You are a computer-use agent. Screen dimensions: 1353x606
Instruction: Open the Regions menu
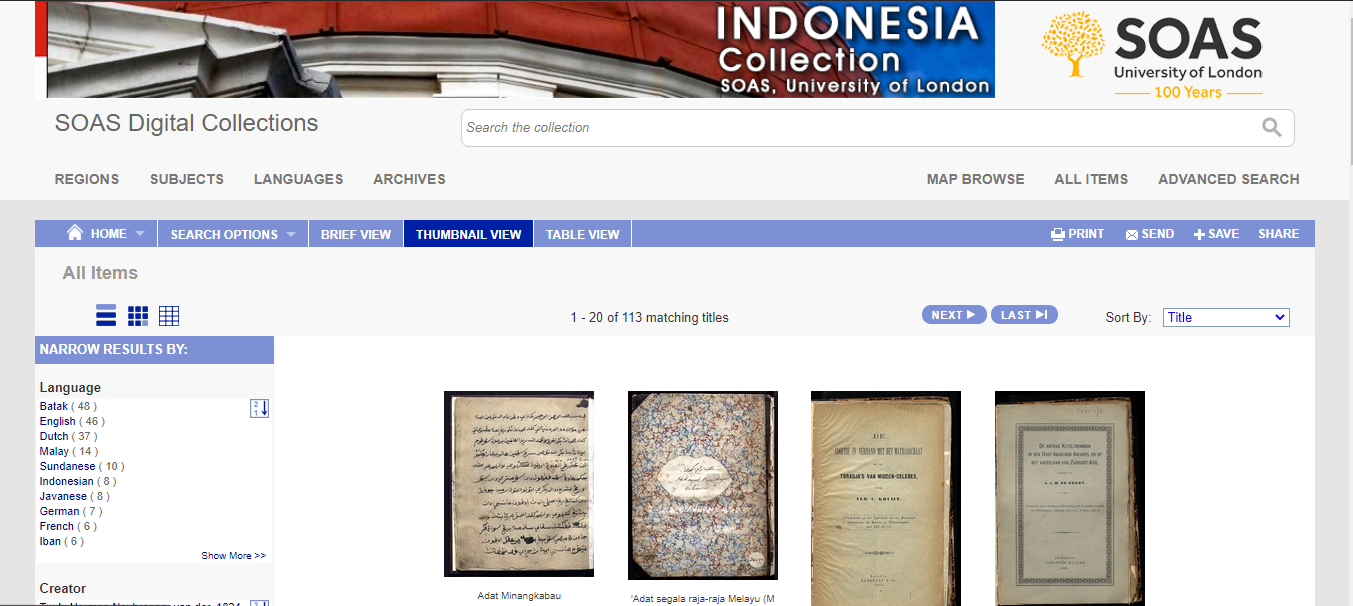pyautogui.click(x=87, y=179)
